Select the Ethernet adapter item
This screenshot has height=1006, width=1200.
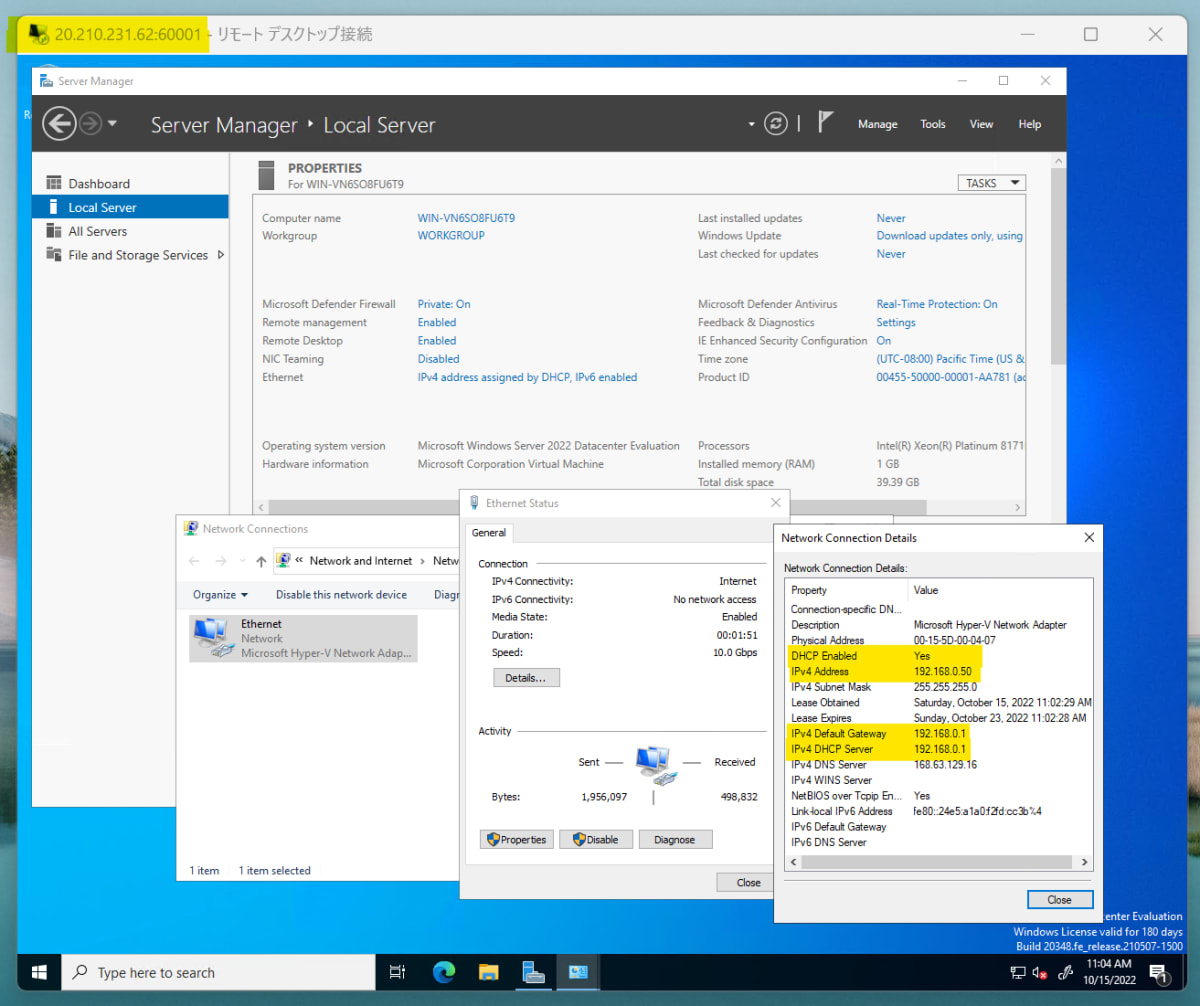point(303,638)
